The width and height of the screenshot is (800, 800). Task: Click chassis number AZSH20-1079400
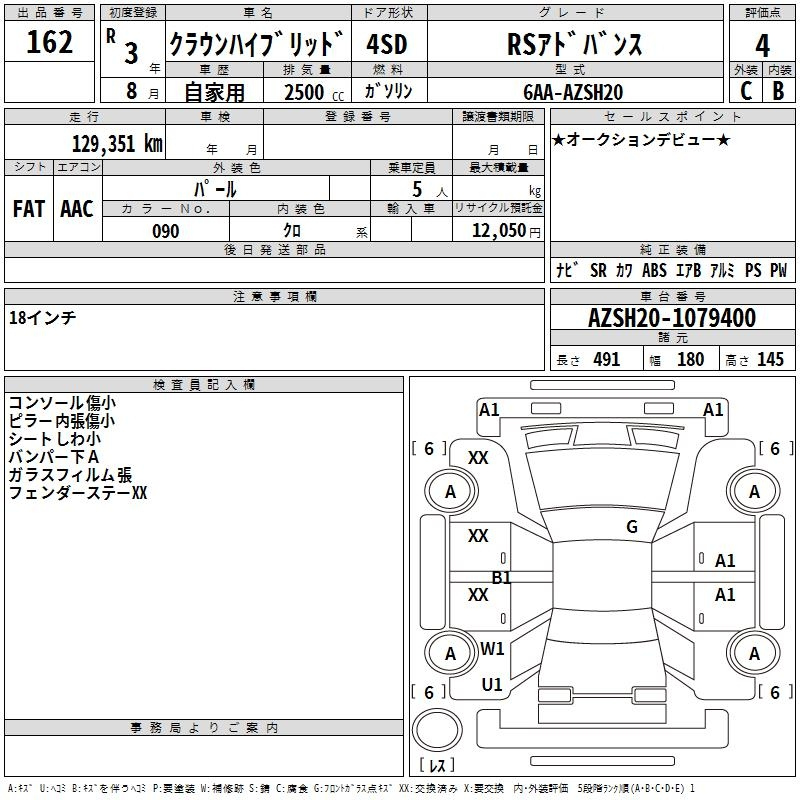pyautogui.click(x=671, y=318)
